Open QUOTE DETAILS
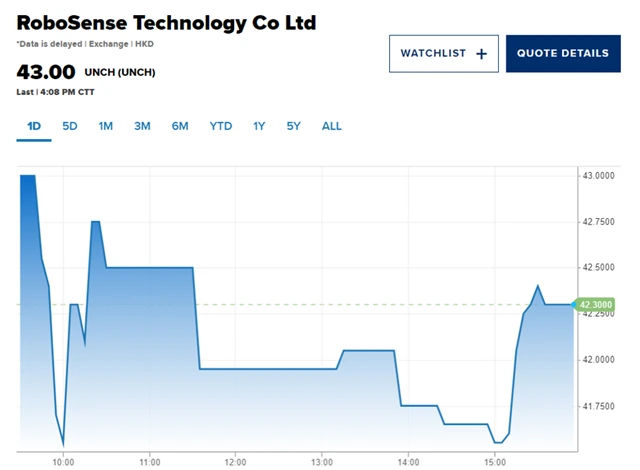The width and height of the screenshot is (640, 470). pos(562,54)
